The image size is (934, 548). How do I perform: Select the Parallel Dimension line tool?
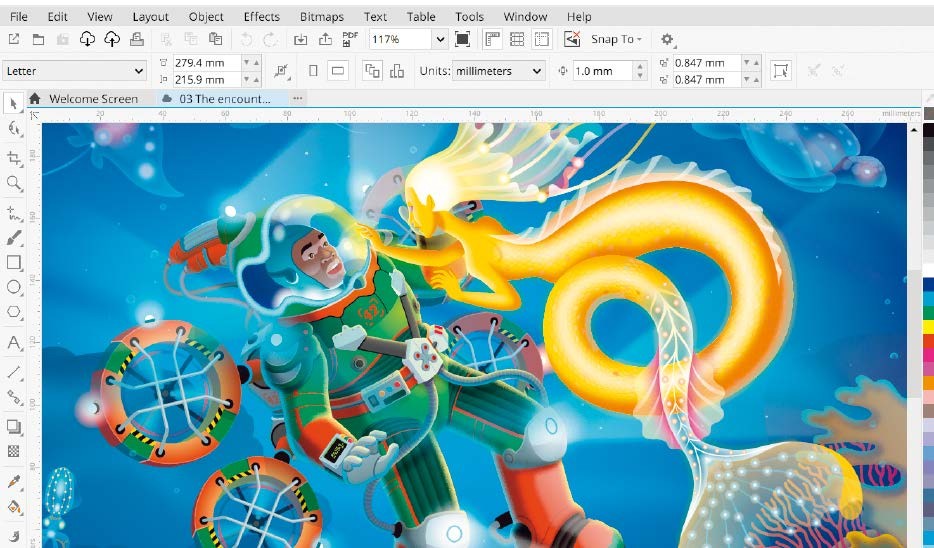pyautogui.click(x=14, y=372)
